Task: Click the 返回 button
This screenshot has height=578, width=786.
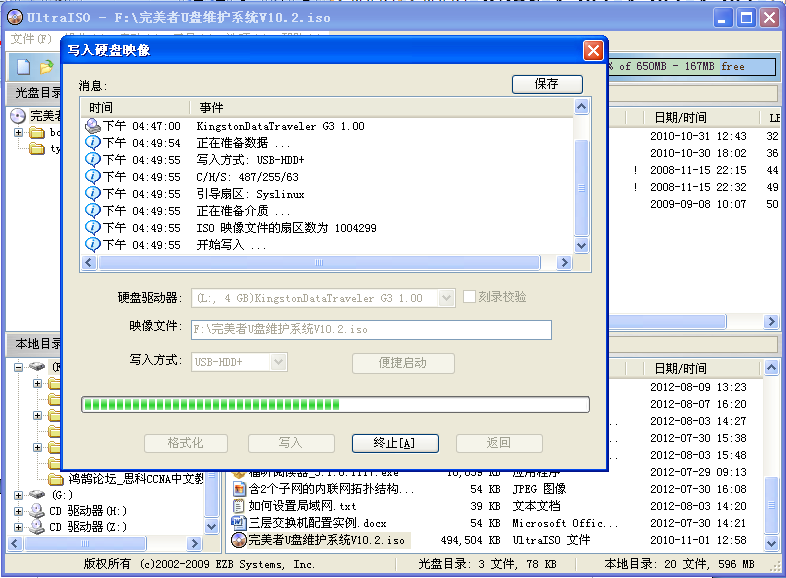Action: click(x=499, y=443)
